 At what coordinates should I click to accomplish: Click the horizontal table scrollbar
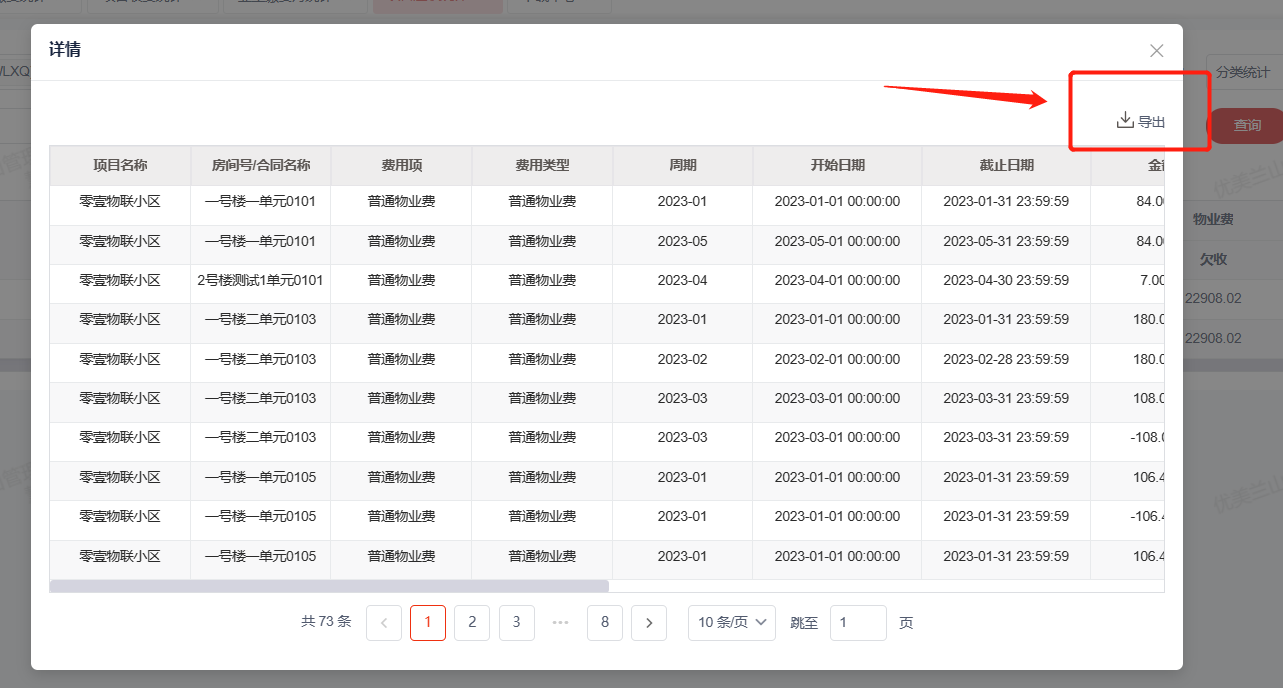(x=329, y=586)
